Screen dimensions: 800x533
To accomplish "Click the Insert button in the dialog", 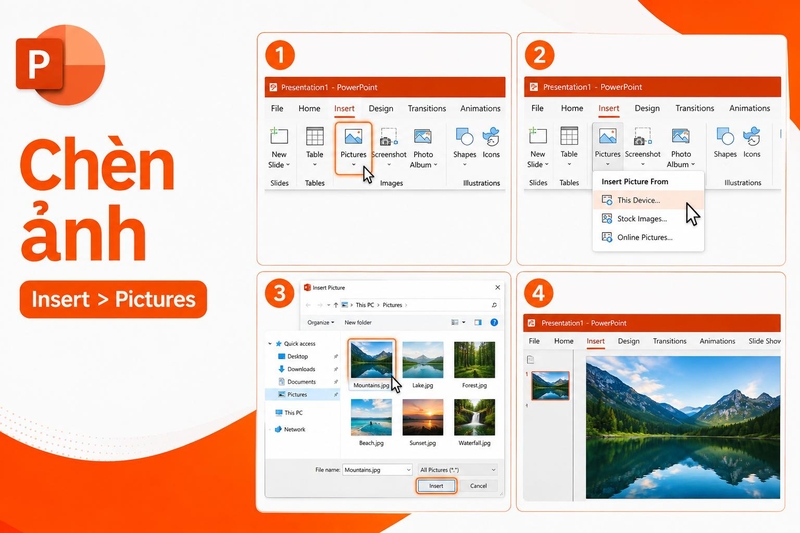I will 436,486.
